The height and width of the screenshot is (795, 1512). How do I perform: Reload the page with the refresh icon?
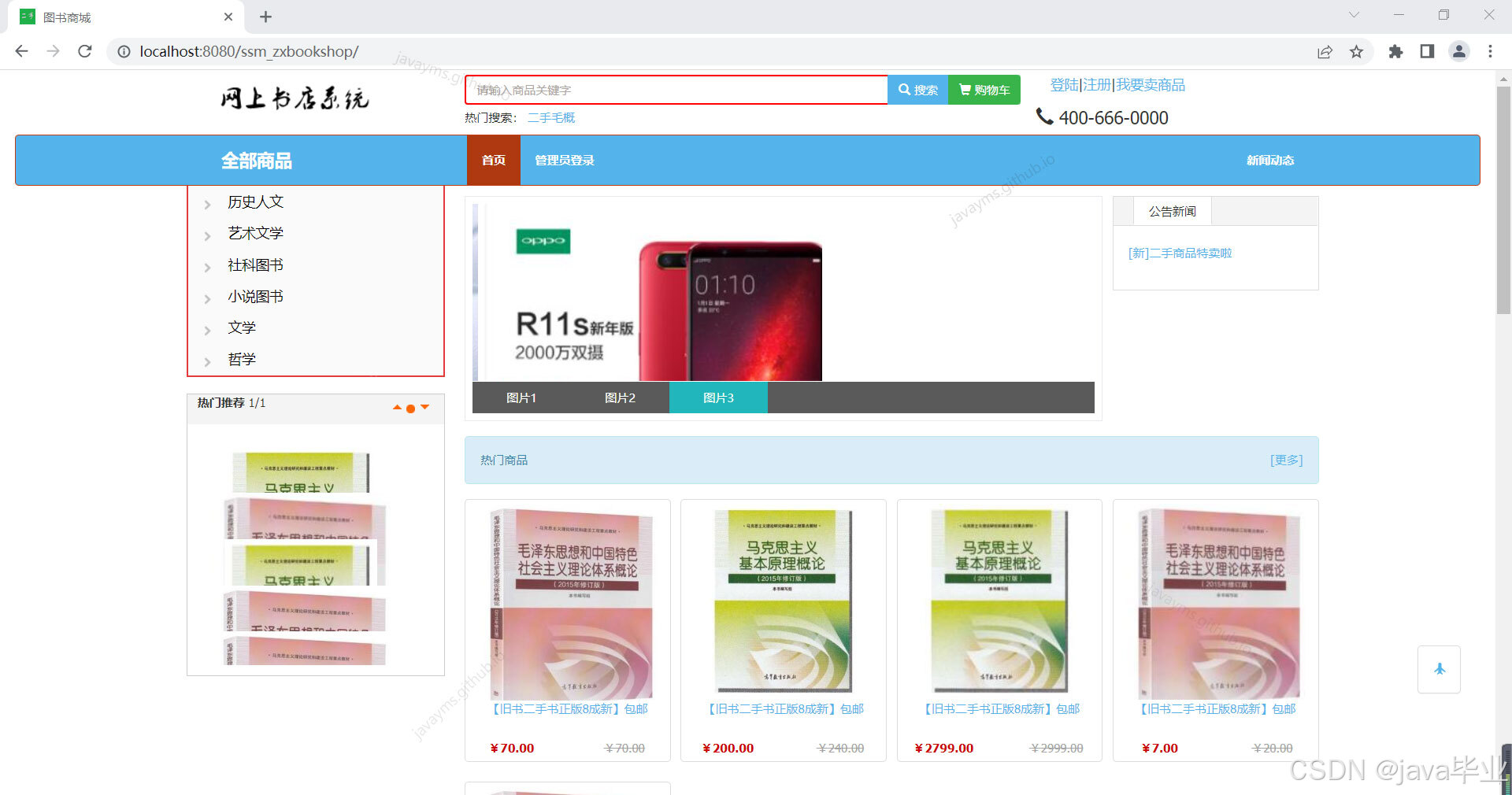tap(85, 51)
